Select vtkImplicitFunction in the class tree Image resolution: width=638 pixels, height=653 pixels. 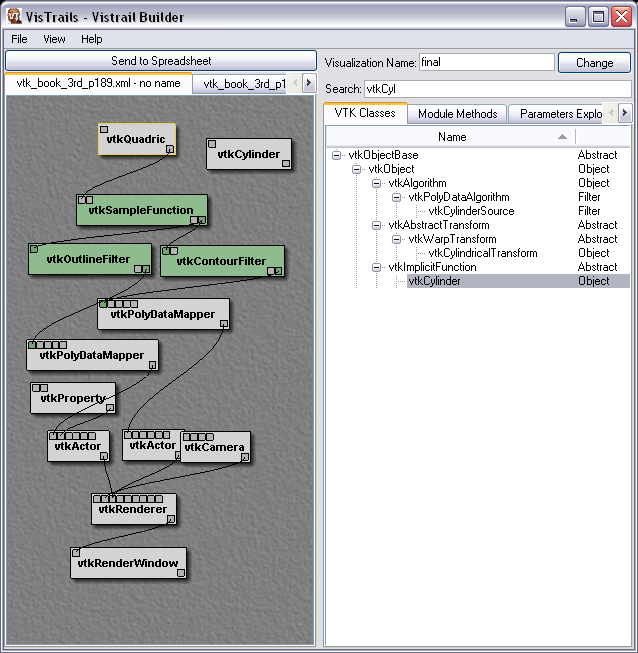[432, 267]
